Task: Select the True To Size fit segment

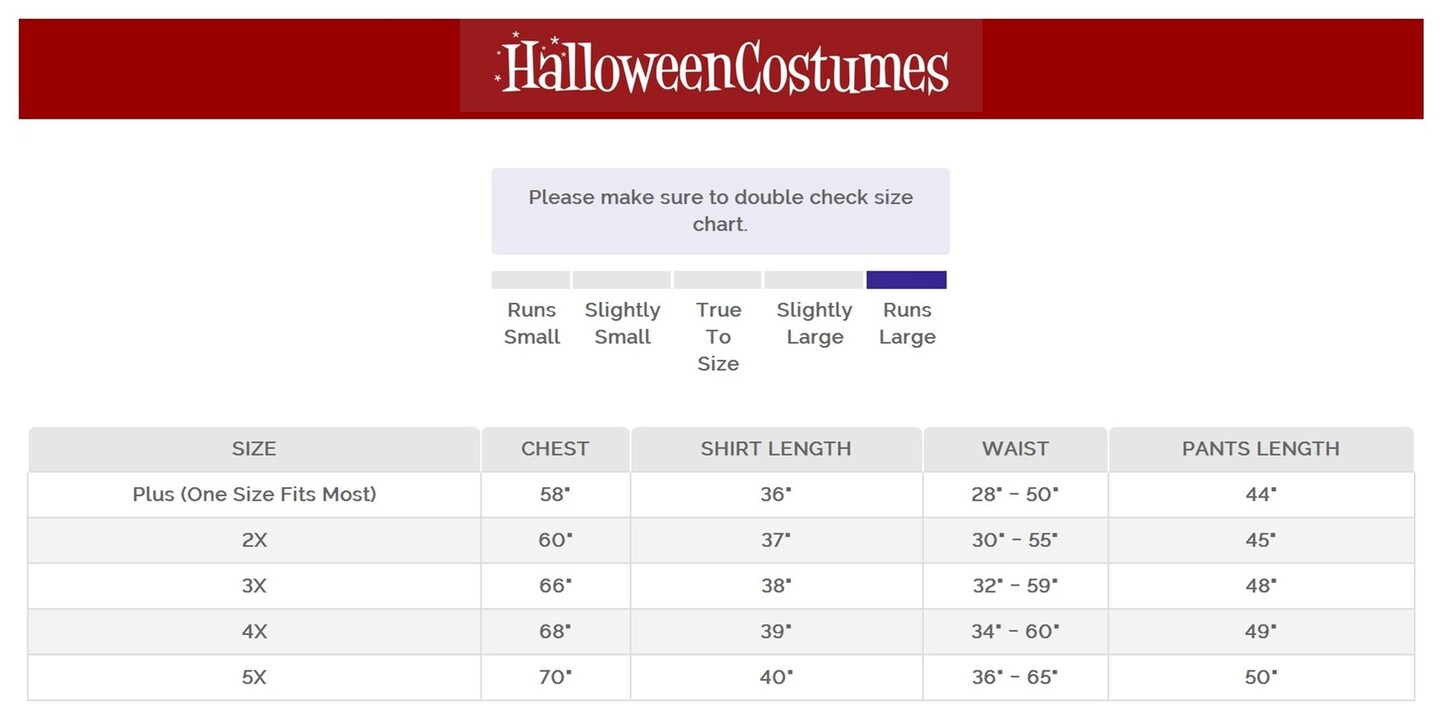Action: [717, 280]
